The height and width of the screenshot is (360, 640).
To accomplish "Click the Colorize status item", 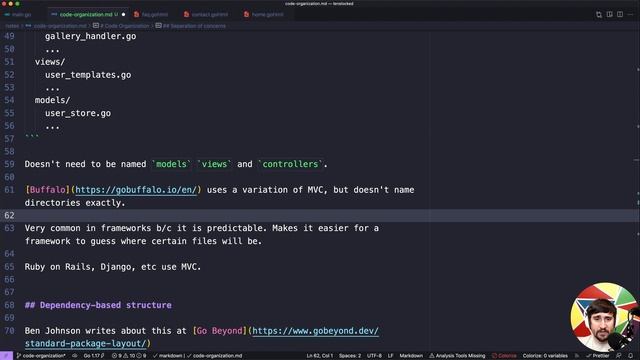I will coord(504,356).
